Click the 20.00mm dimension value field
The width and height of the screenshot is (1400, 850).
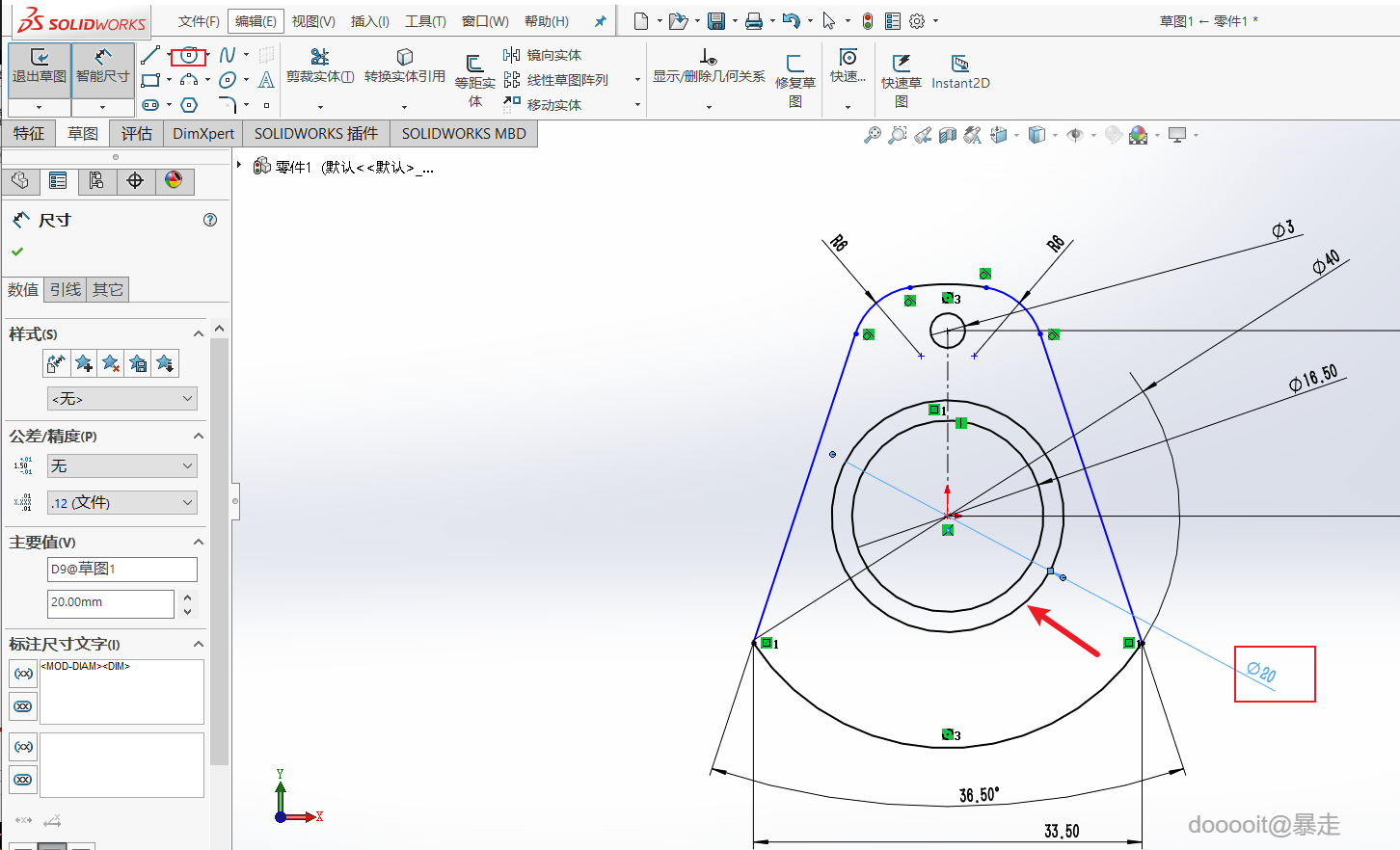tap(110, 603)
